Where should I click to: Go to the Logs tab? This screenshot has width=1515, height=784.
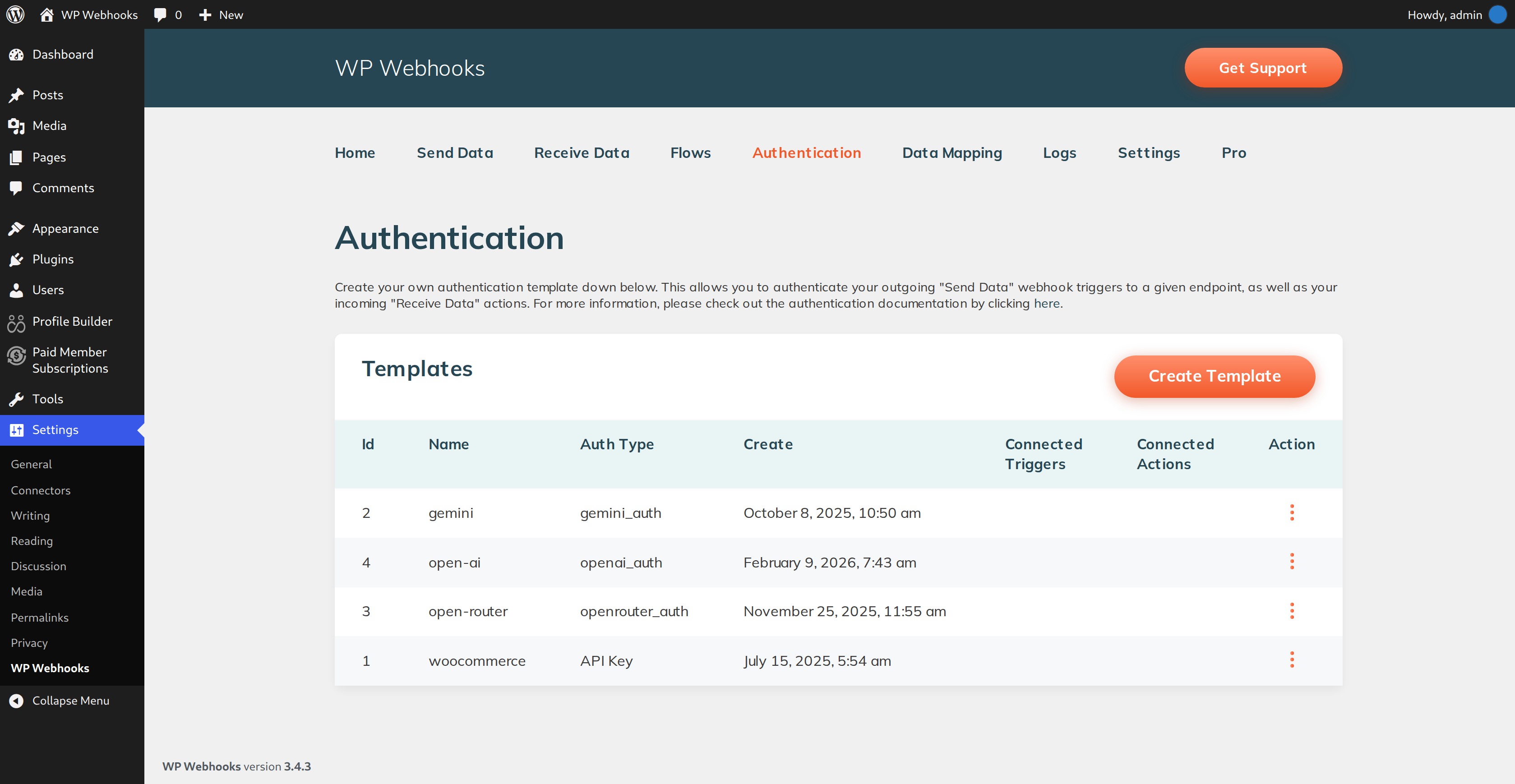[1059, 153]
